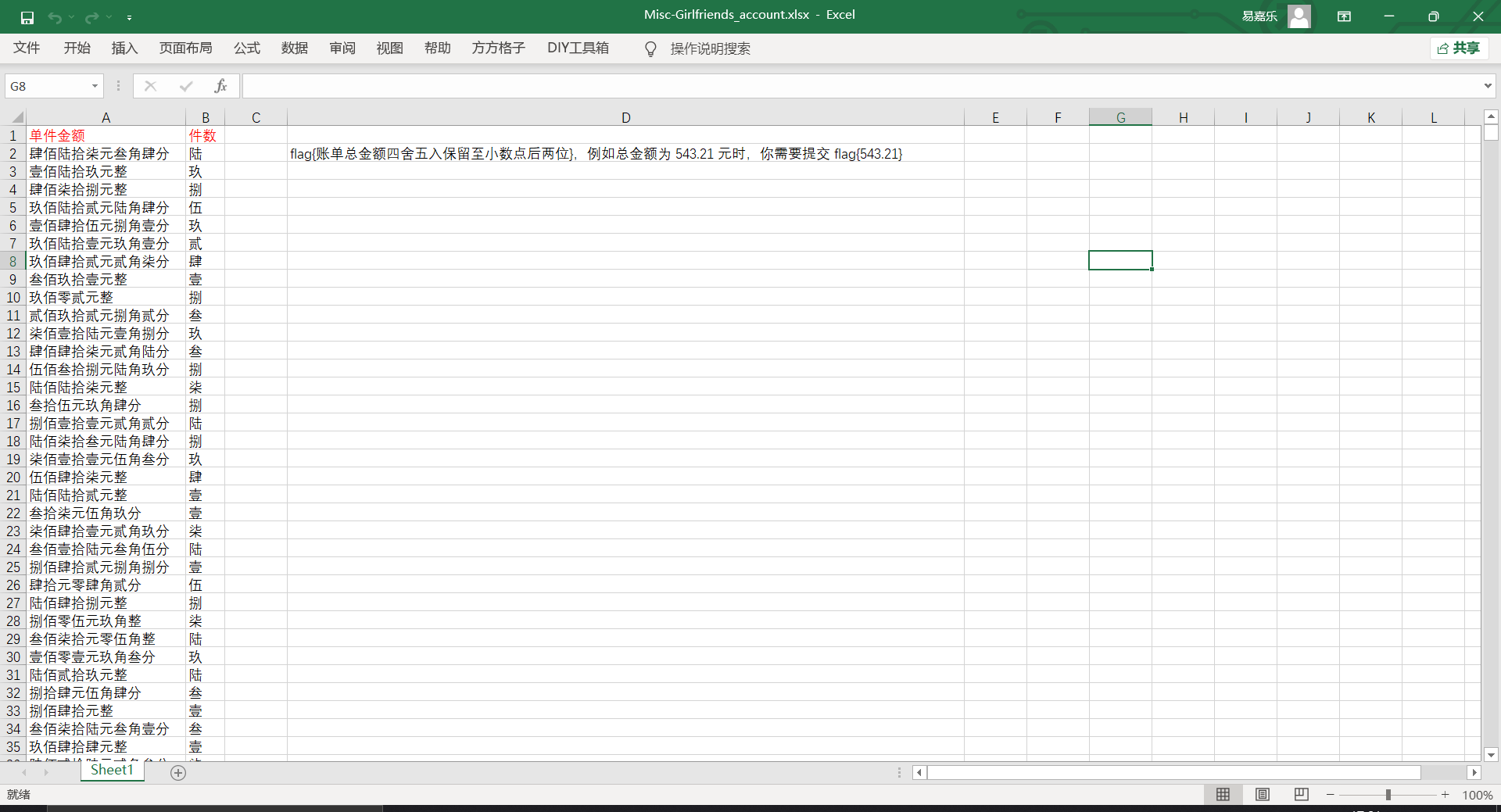Open the Undo history dropdown arrow
1501x812 pixels.
coord(71,16)
